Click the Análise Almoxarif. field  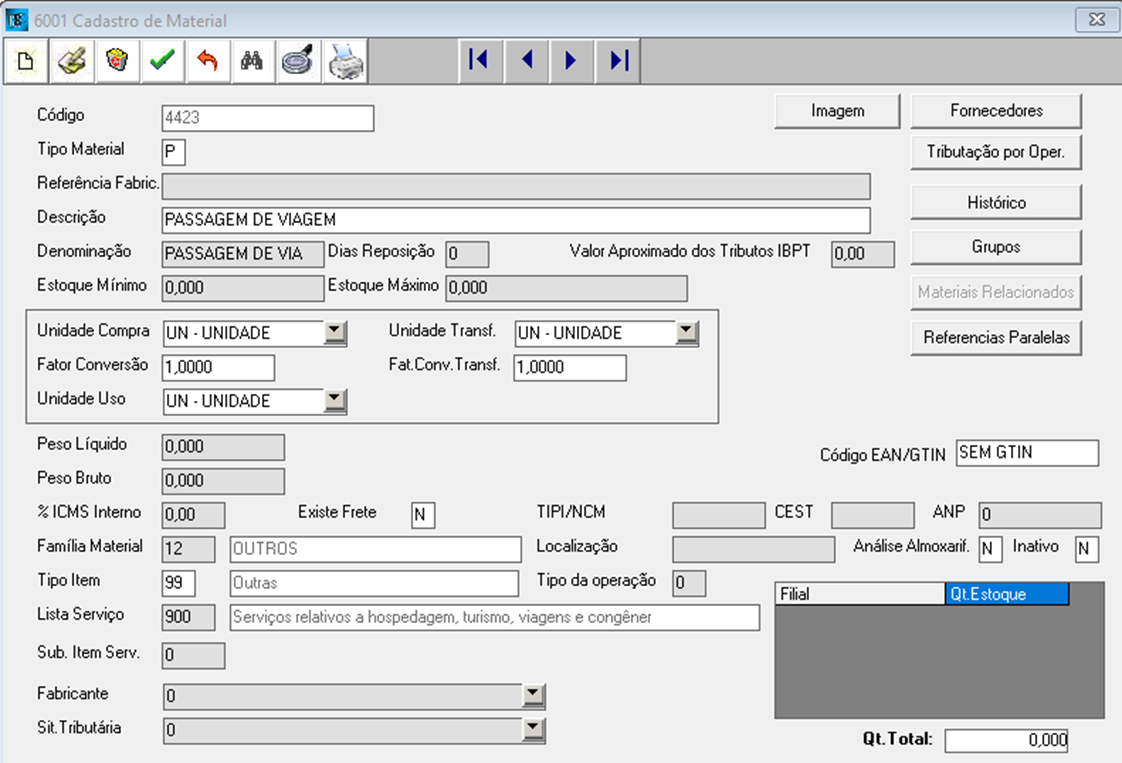pyautogui.click(x=990, y=549)
